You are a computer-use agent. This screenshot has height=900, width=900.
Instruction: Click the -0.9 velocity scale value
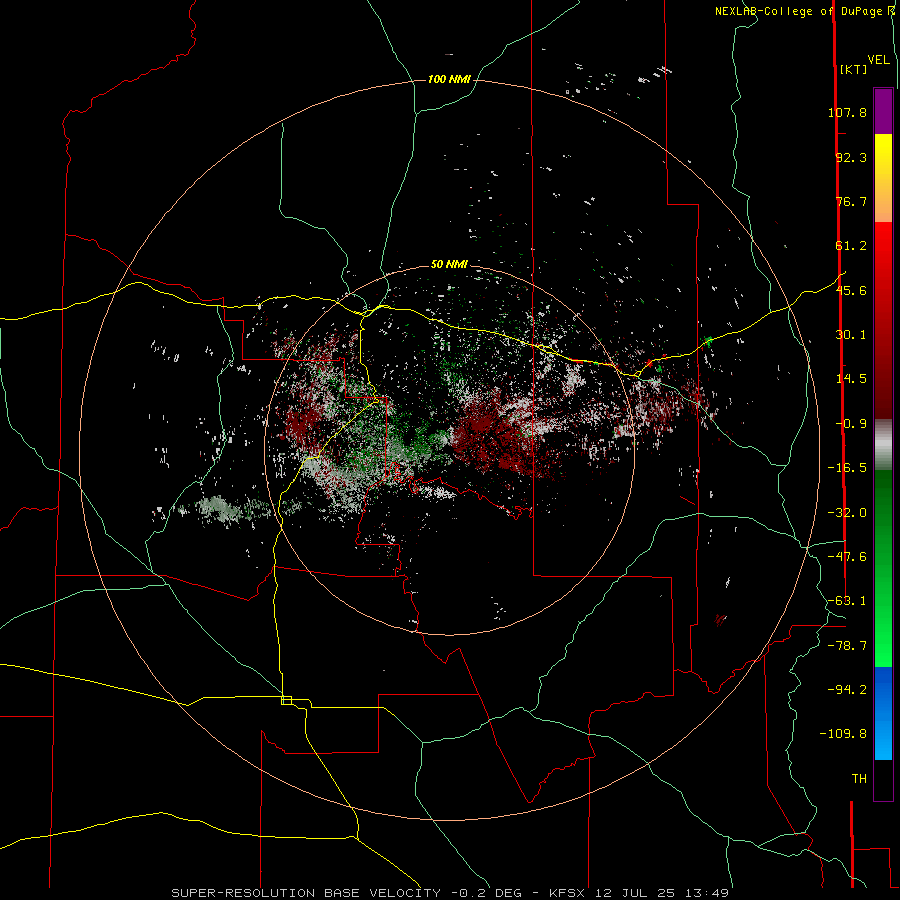pos(851,424)
